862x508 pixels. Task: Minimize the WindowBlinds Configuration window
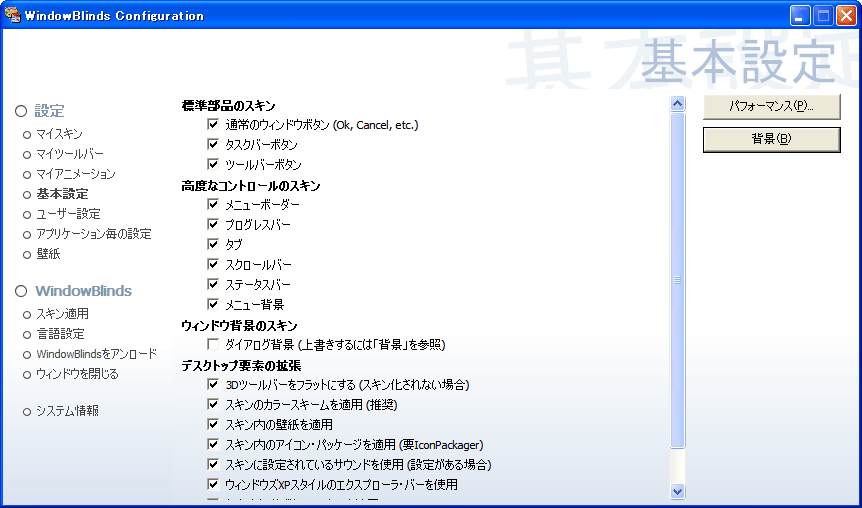(x=800, y=16)
